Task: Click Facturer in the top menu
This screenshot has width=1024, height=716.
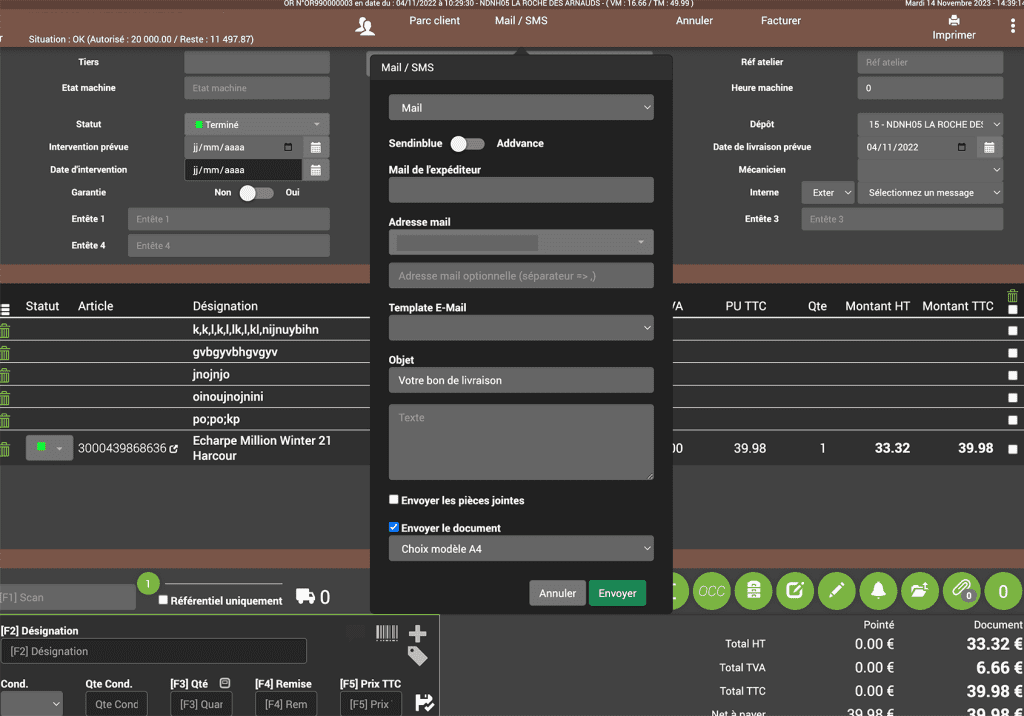Action: pyautogui.click(x=780, y=21)
